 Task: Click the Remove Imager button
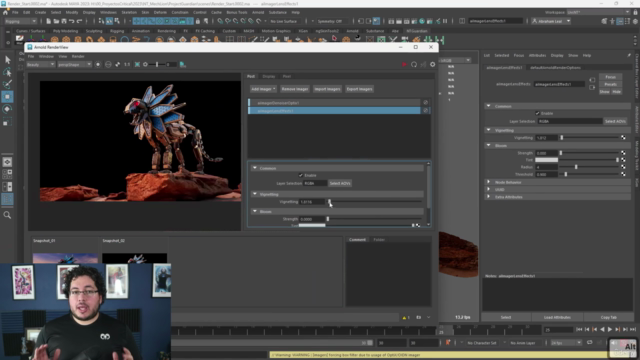click(295, 89)
